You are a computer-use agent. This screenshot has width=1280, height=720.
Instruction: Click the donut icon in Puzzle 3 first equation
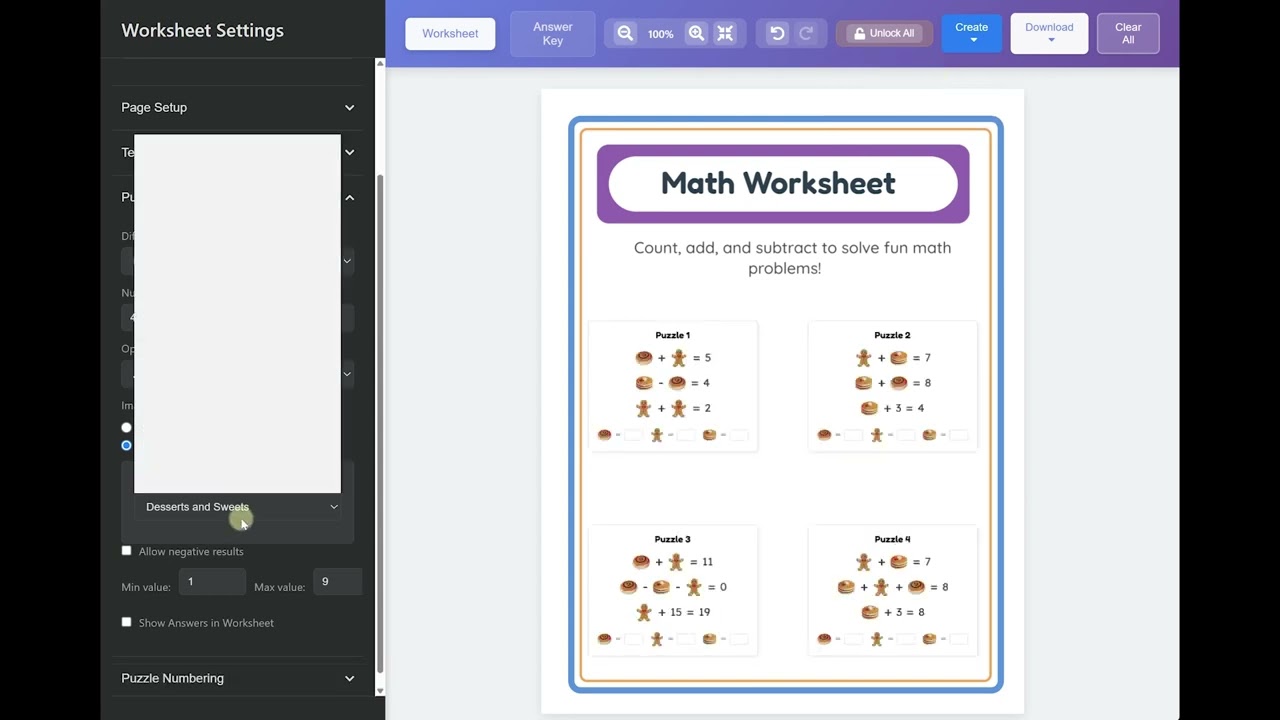pos(641,562)
